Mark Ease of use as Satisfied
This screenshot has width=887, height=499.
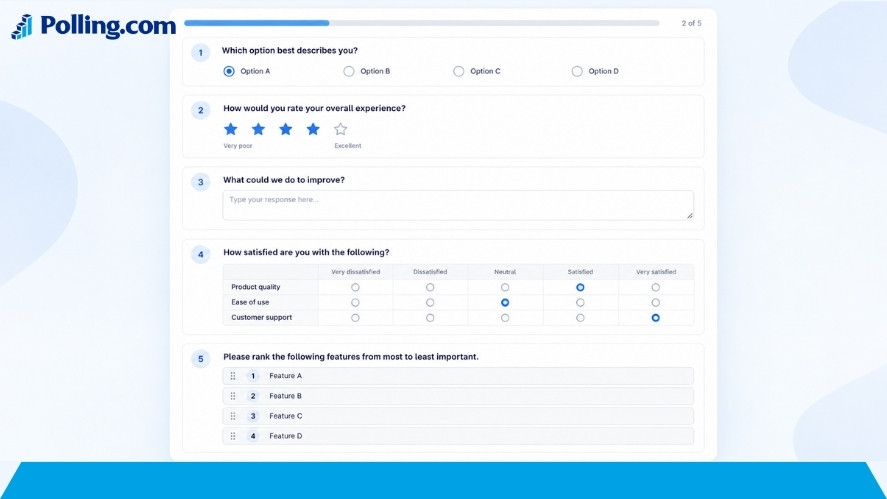pyautogui.click(x=580, y=303)
